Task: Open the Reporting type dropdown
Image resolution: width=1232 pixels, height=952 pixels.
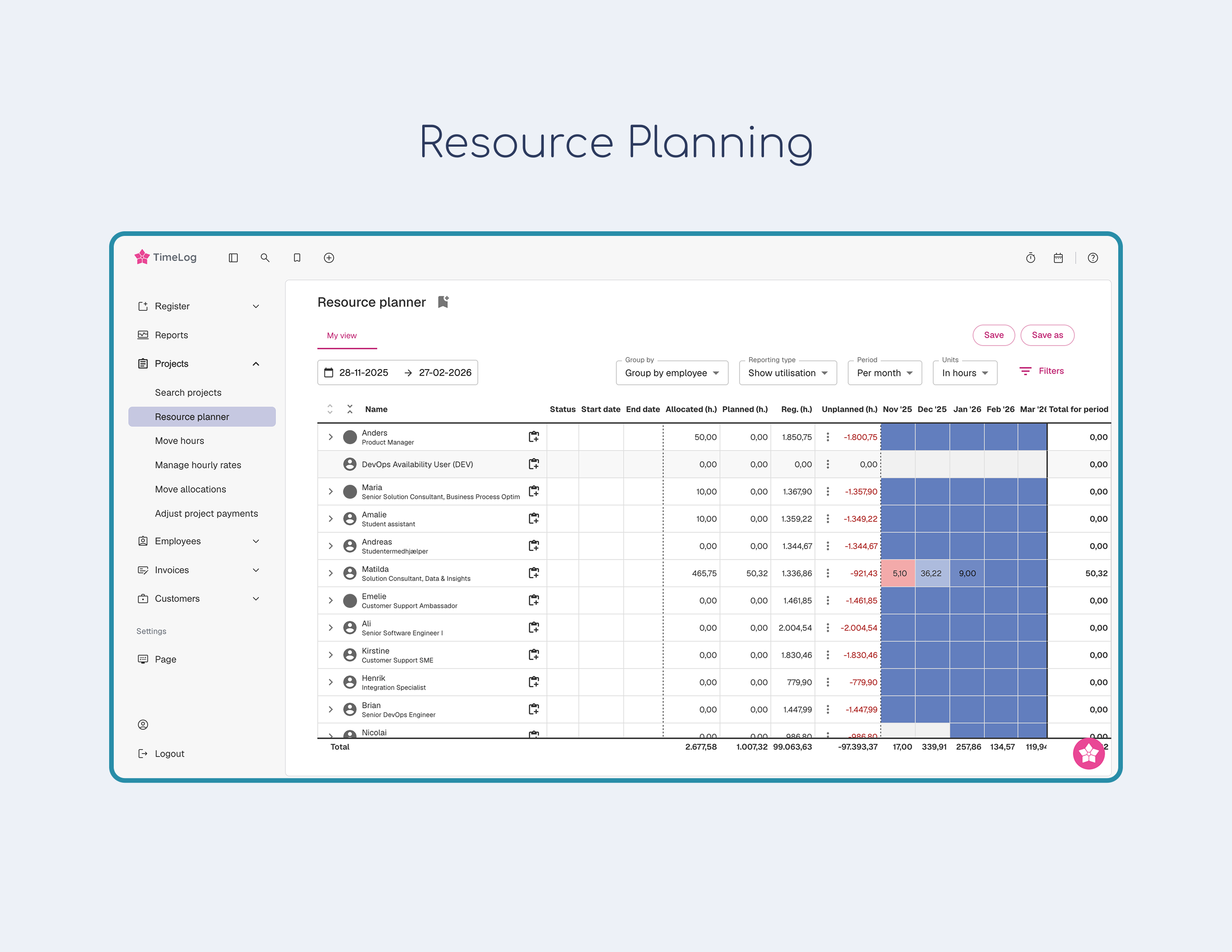Action: click(788, 373)
